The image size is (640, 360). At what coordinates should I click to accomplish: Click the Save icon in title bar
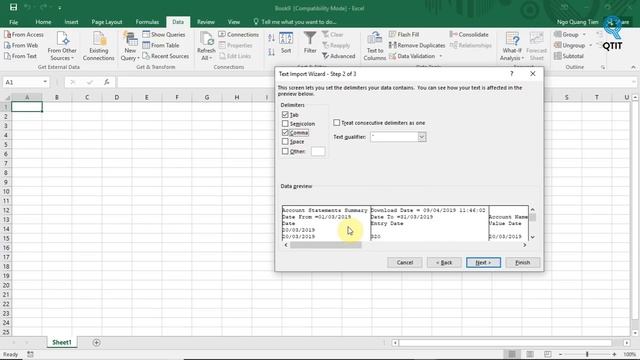[13, 7]
